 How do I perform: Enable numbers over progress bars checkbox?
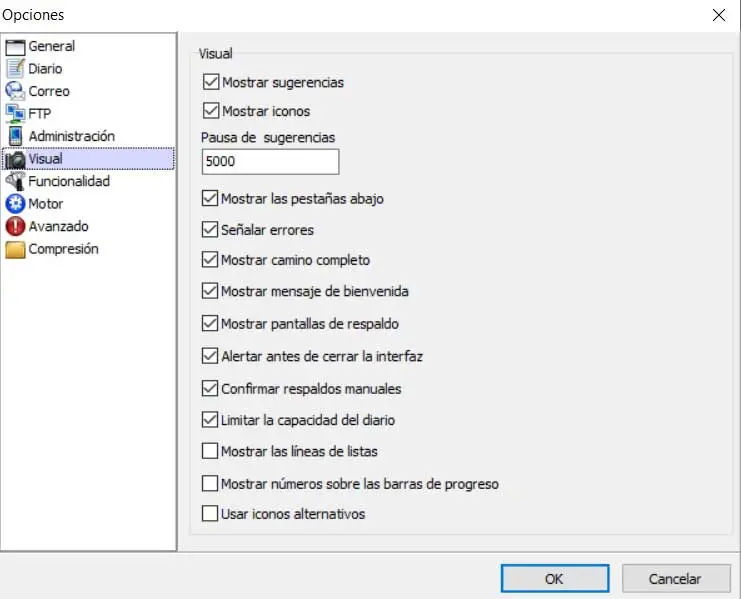(210, 484)
